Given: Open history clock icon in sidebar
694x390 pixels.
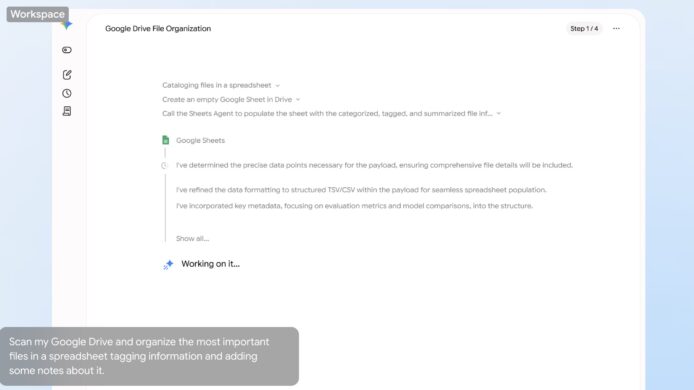Looking at the screenshot, I should (67, 93).
